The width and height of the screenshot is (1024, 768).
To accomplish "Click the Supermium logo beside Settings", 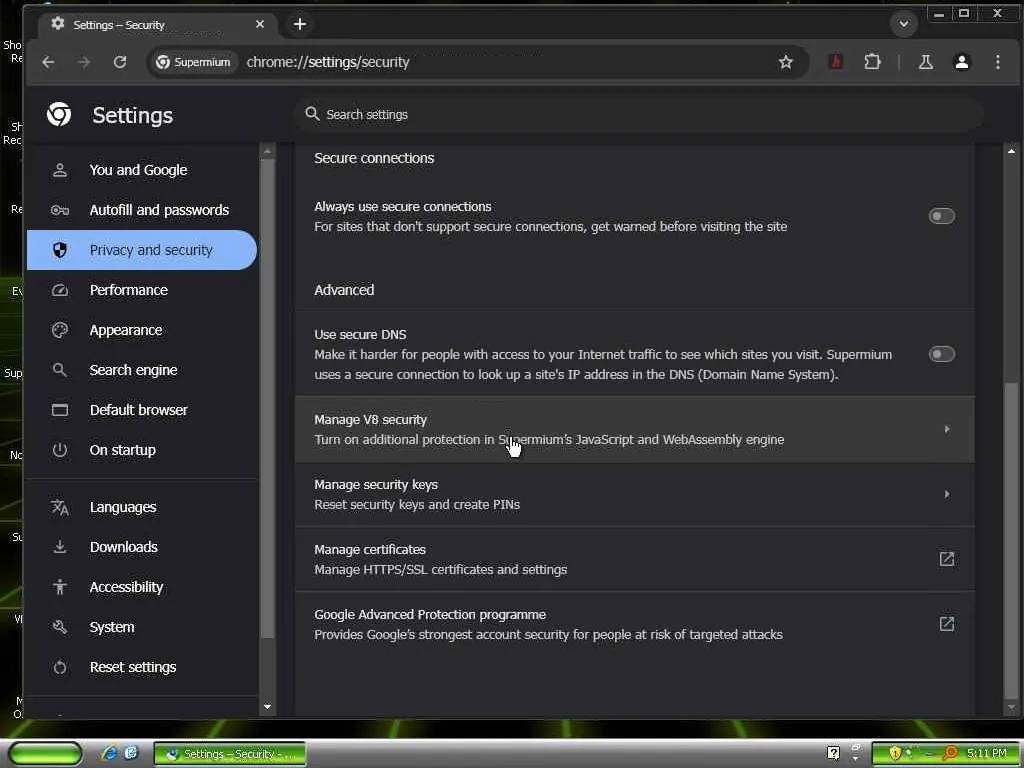I will pos(59,114).
